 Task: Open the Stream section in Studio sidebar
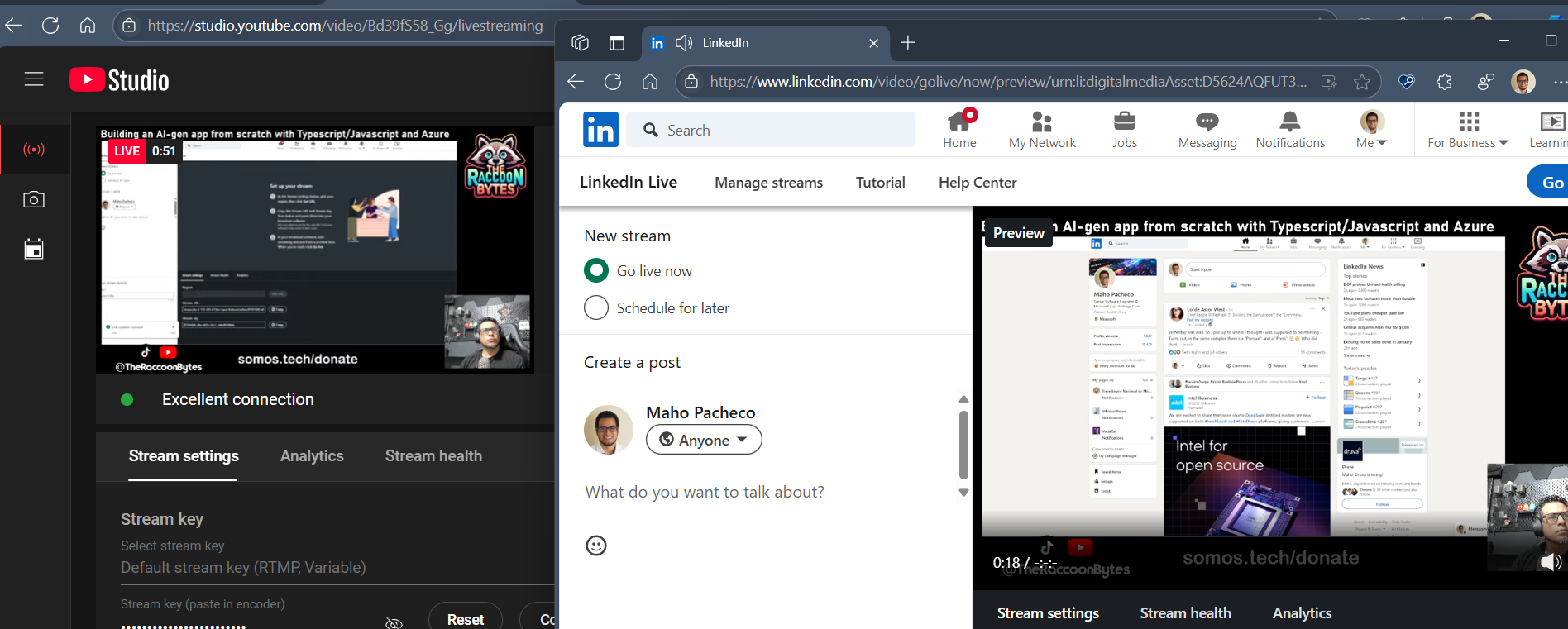click(34, 150)
